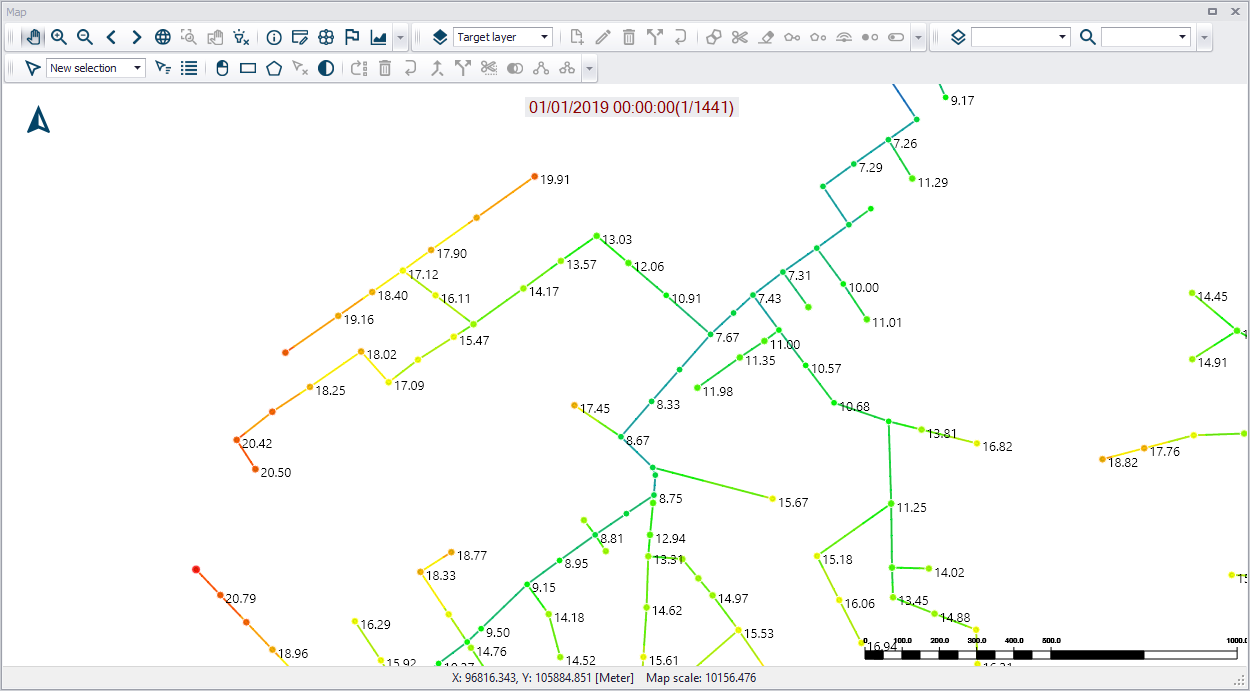Click the scissors with dashed line icon

[489, 68]
